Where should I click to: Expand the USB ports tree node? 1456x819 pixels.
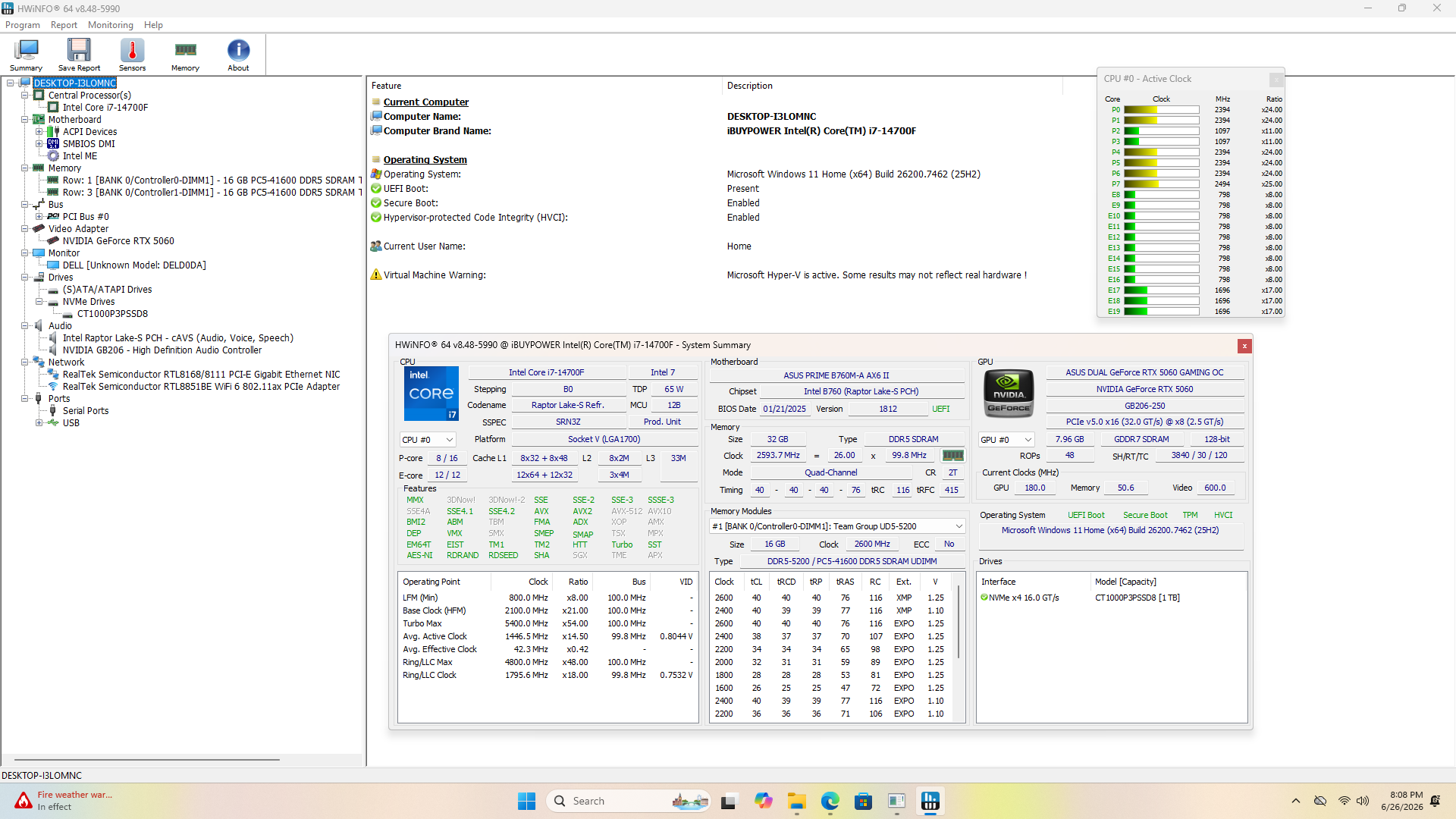tap(39, 423)
